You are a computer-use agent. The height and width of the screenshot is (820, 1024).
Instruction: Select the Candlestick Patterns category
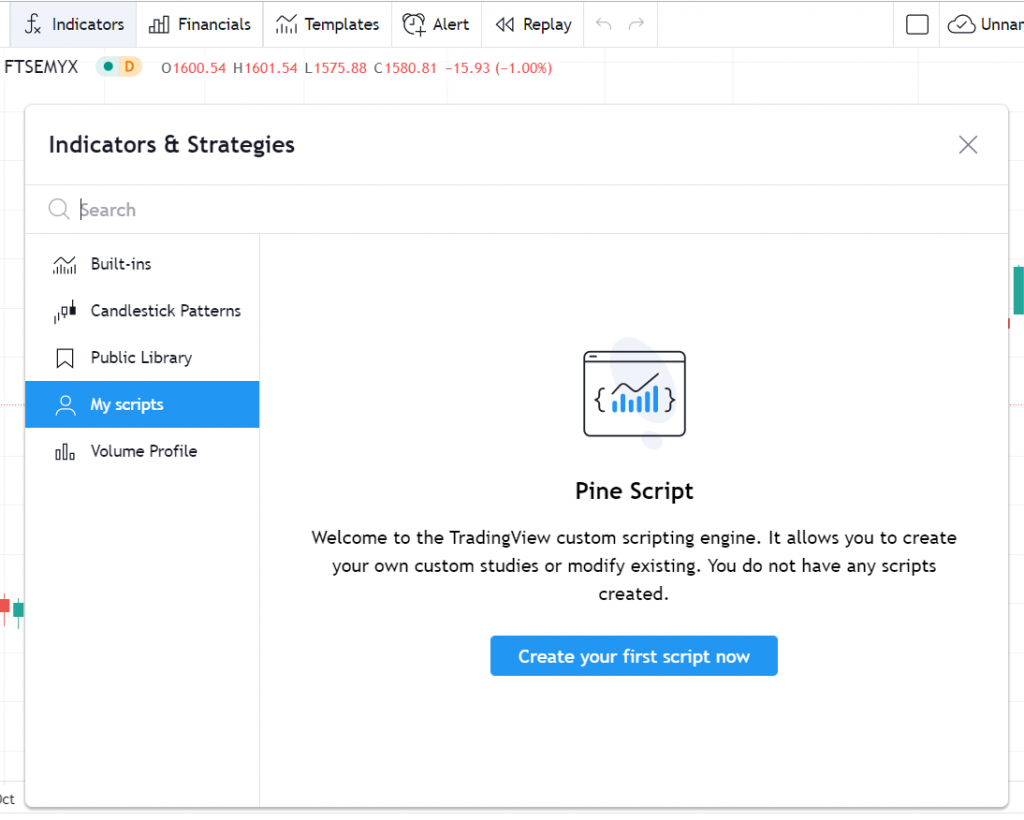(165, 311)
